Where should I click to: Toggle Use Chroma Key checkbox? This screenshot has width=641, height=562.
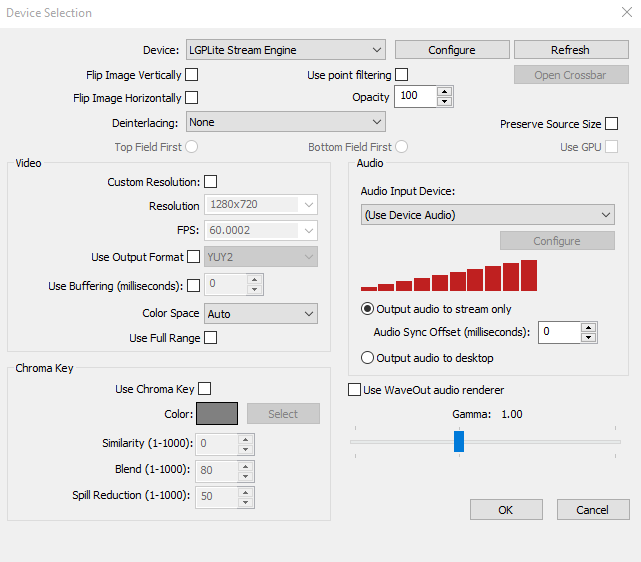tap(204, 388)
